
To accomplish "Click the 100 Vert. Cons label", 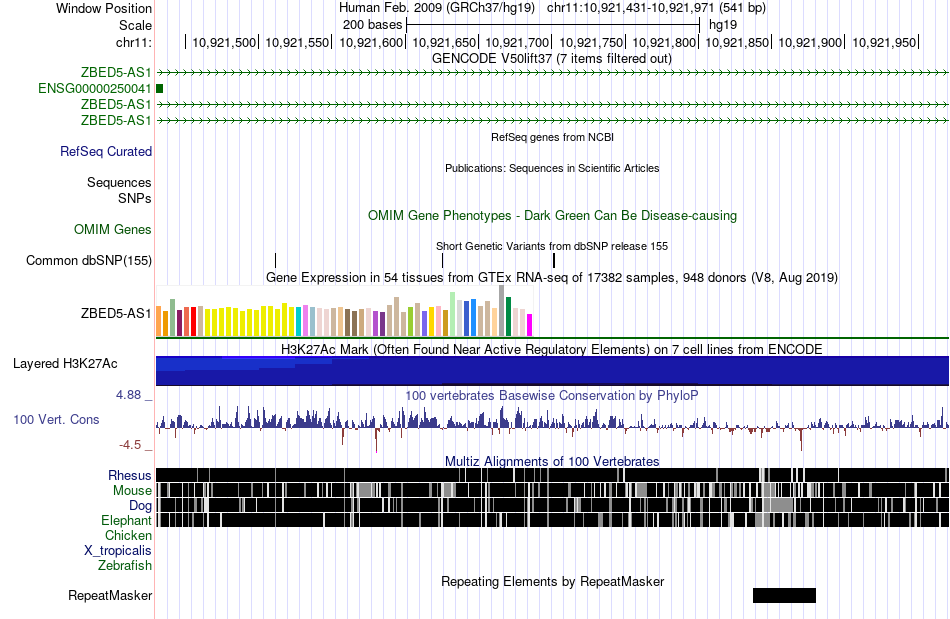I will [x=56, y=419].
